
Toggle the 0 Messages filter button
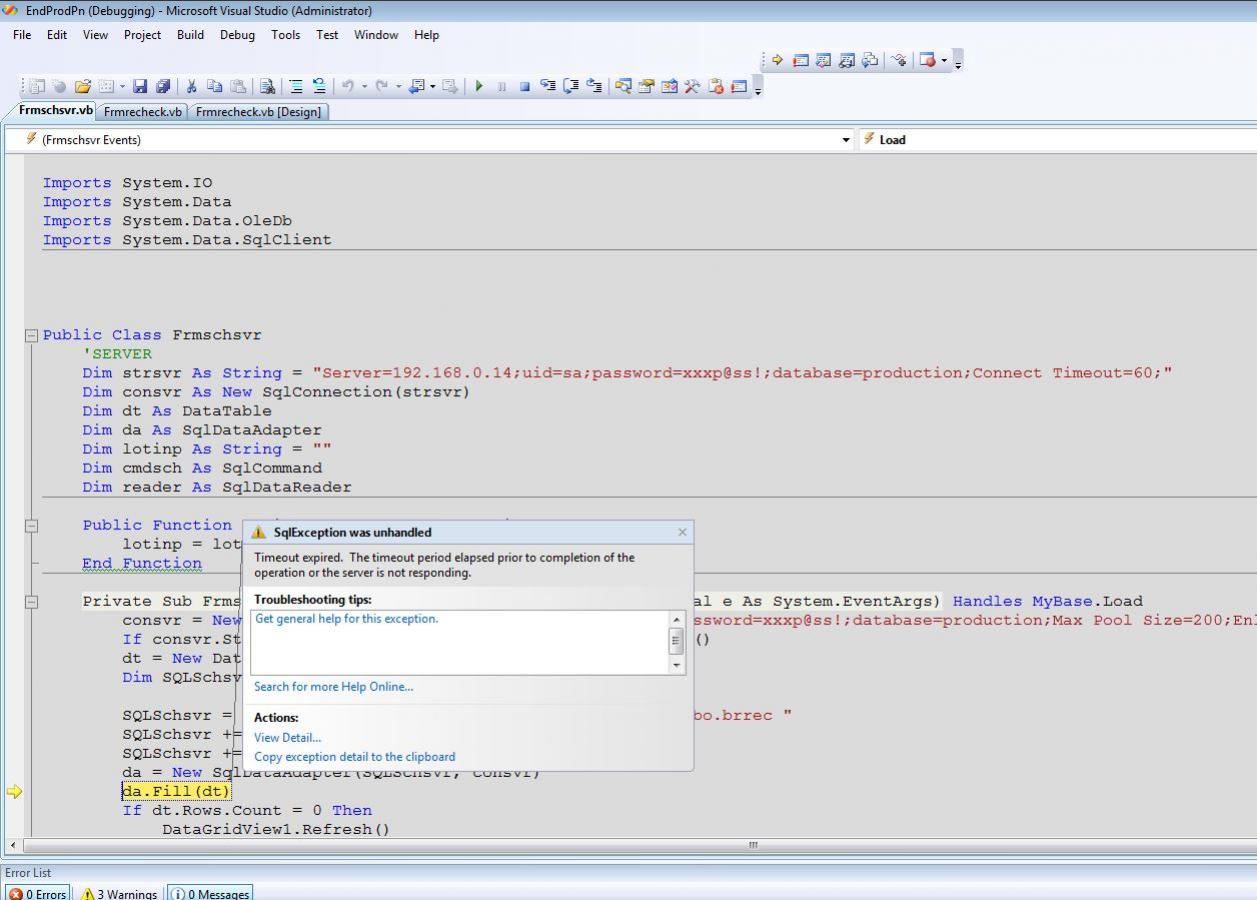(210, 894)
